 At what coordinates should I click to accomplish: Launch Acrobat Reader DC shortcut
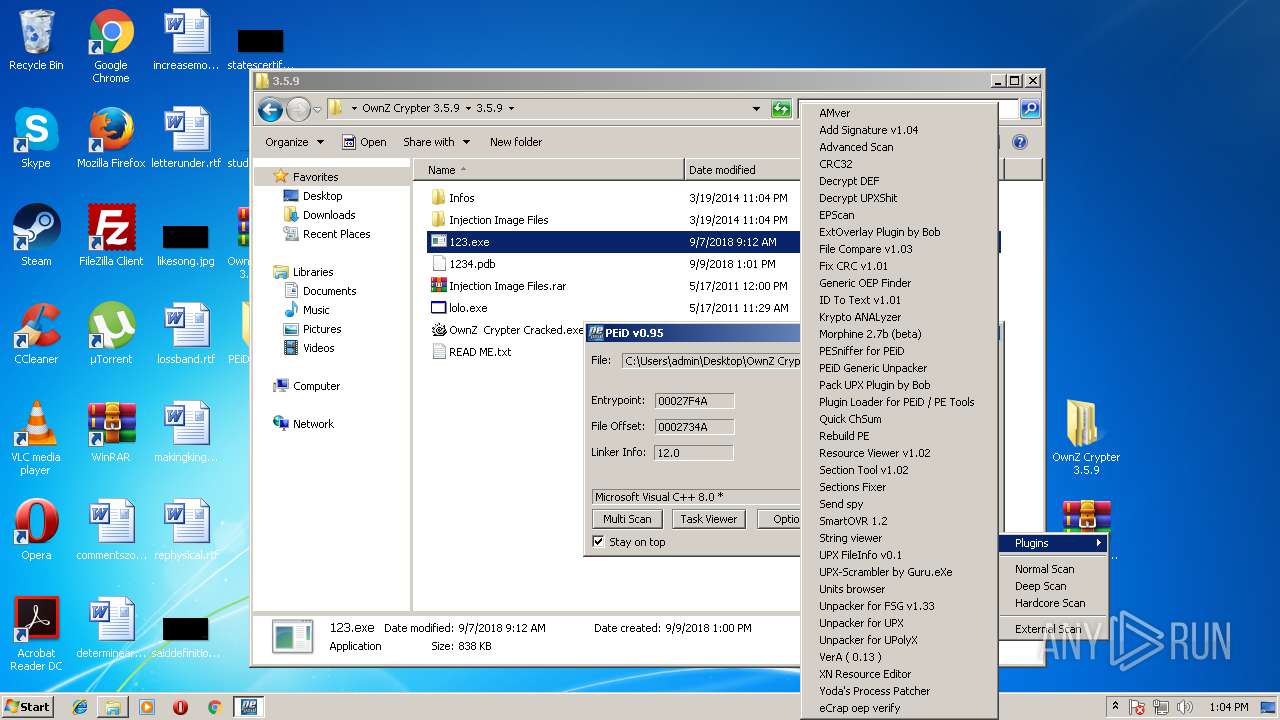coord(36,635)
